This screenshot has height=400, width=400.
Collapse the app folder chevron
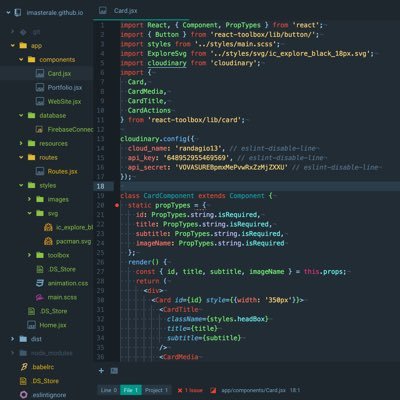[13, 46]
